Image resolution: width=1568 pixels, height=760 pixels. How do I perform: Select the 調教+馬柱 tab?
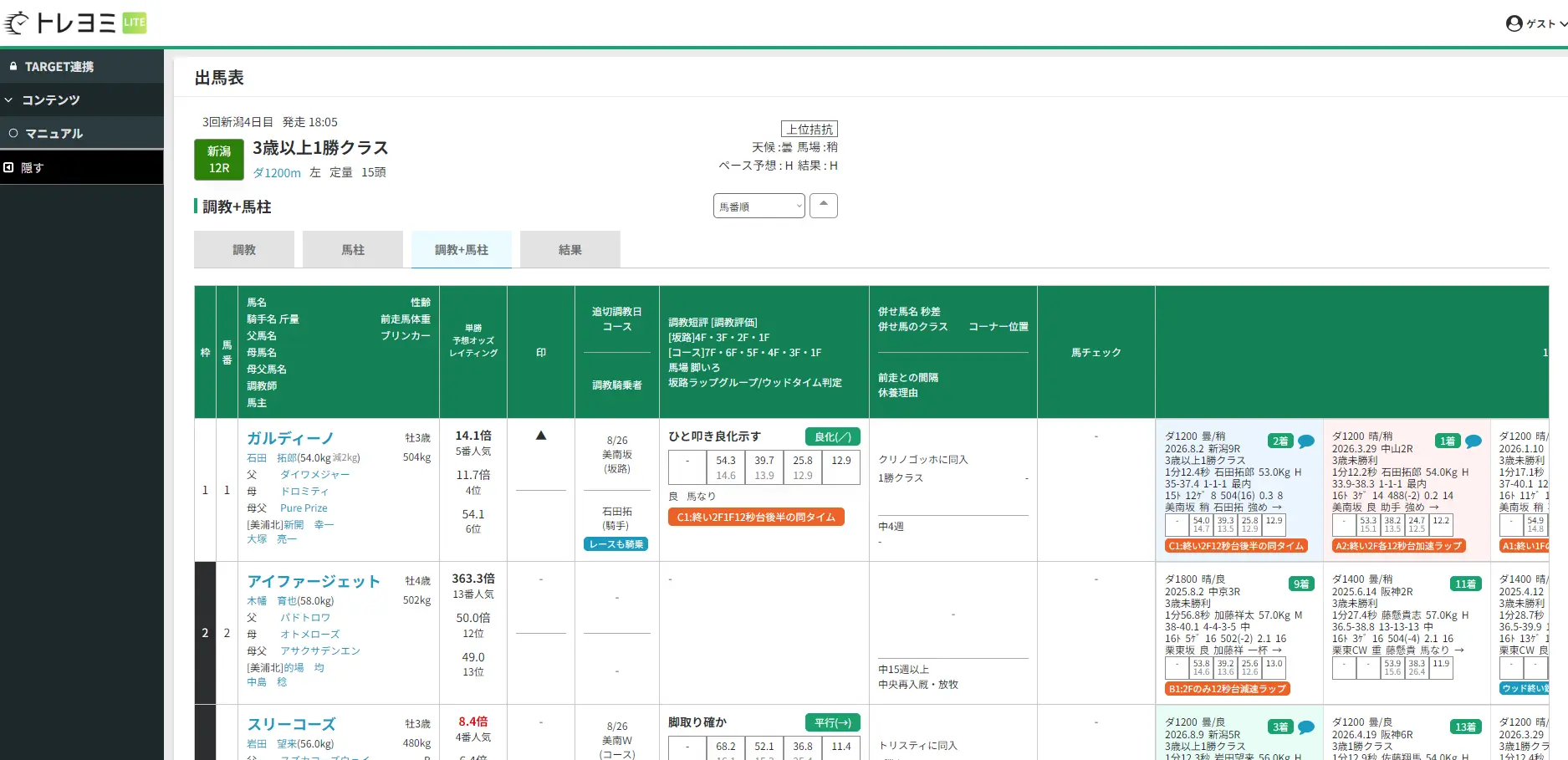point(462,250)
